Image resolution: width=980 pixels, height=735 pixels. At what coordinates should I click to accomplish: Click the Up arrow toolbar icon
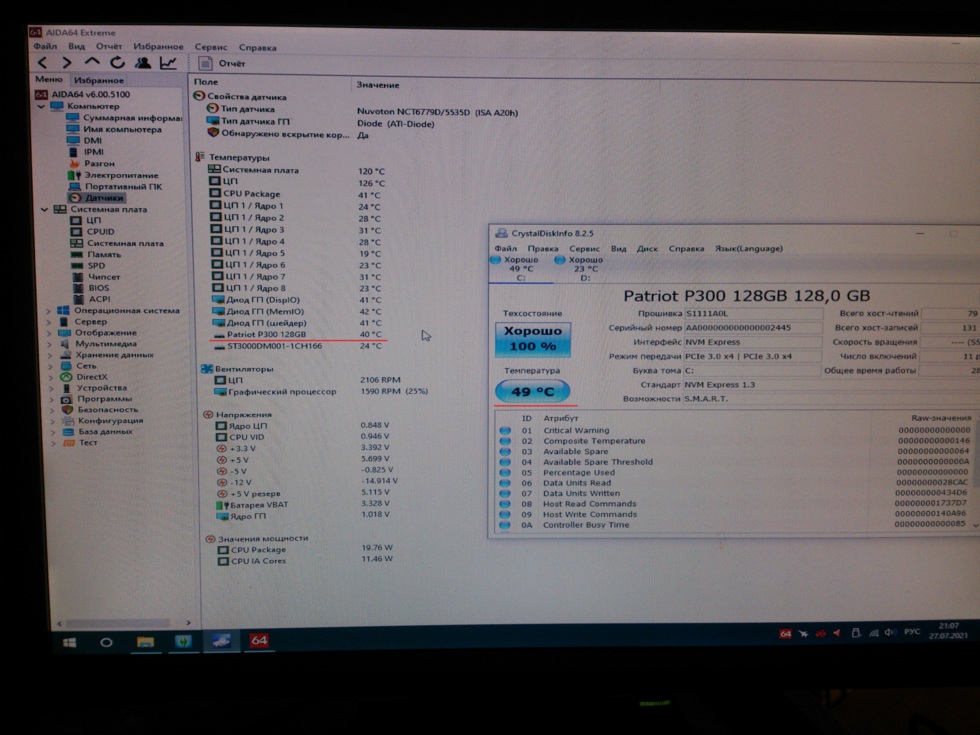92,63
